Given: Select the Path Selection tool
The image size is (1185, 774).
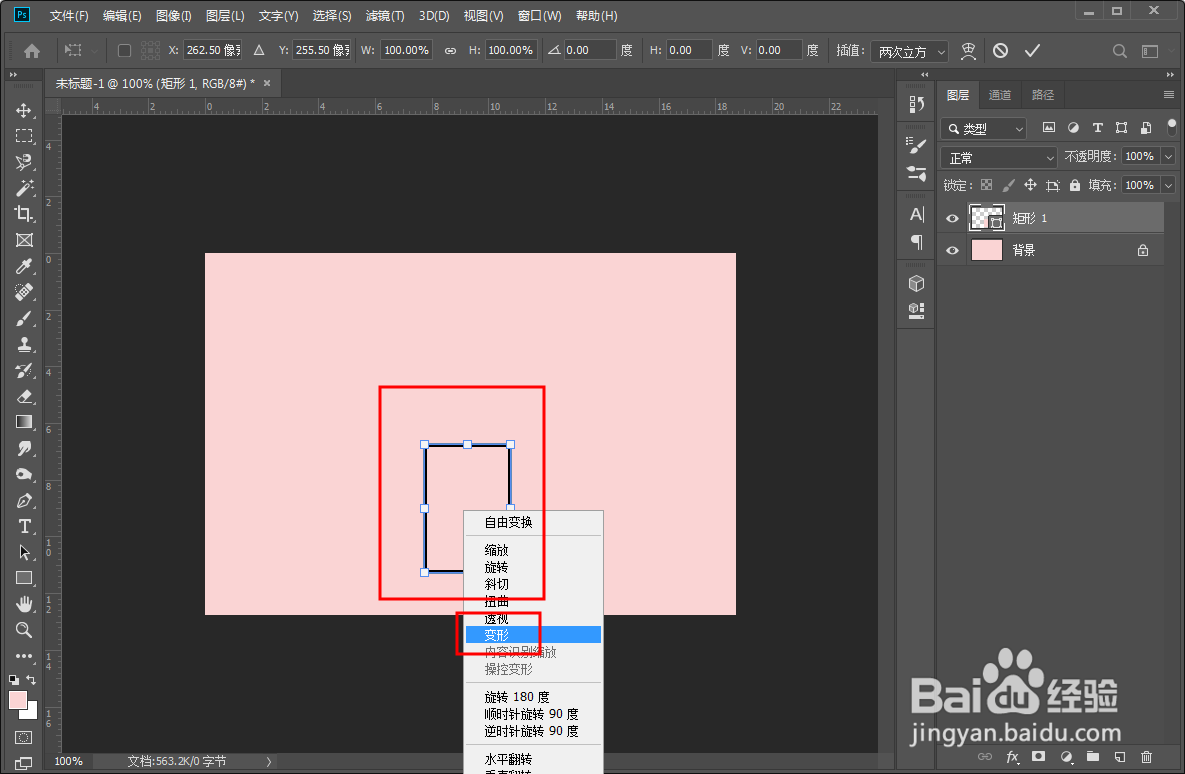Looking at the screenshot, I should [x=24, y=553].
